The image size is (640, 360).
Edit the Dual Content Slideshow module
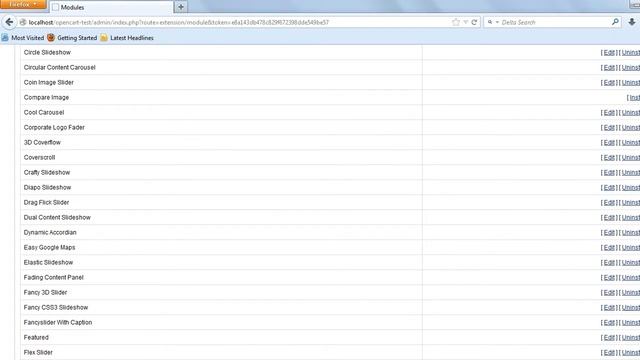pos(609,218)
